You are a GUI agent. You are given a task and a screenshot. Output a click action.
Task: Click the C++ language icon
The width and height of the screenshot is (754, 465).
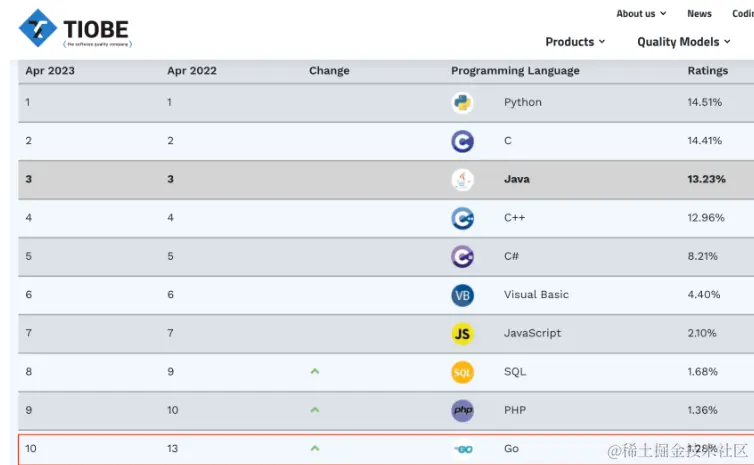(462, 218)
